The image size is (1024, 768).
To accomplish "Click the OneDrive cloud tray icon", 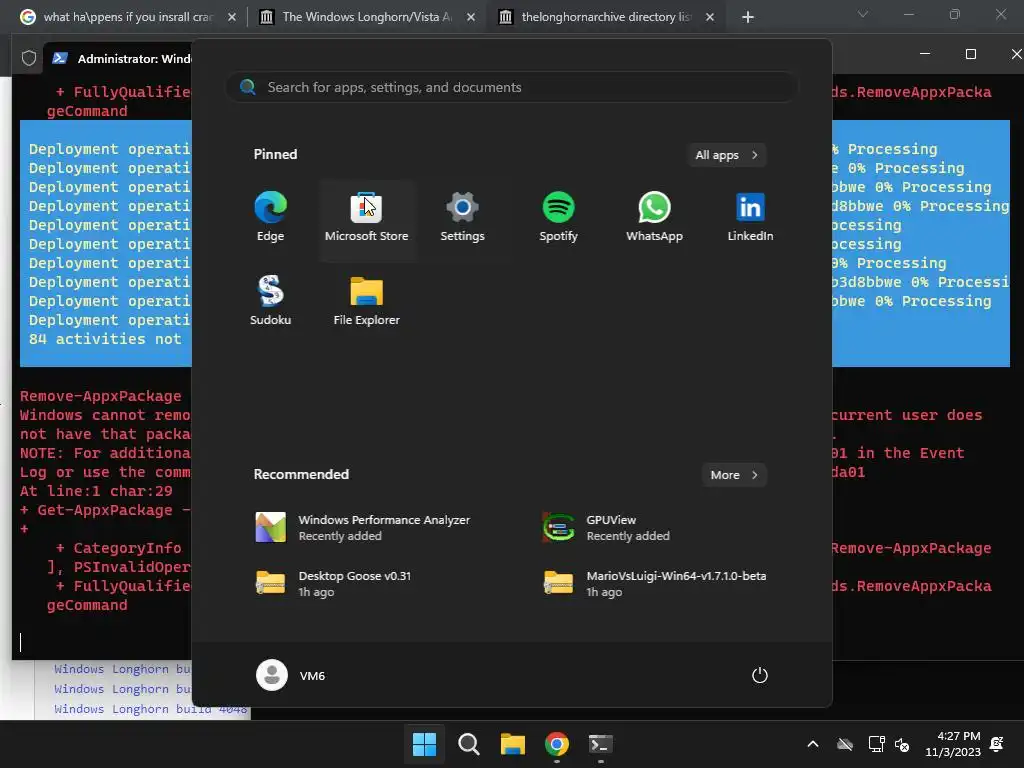I will point(845,744).
